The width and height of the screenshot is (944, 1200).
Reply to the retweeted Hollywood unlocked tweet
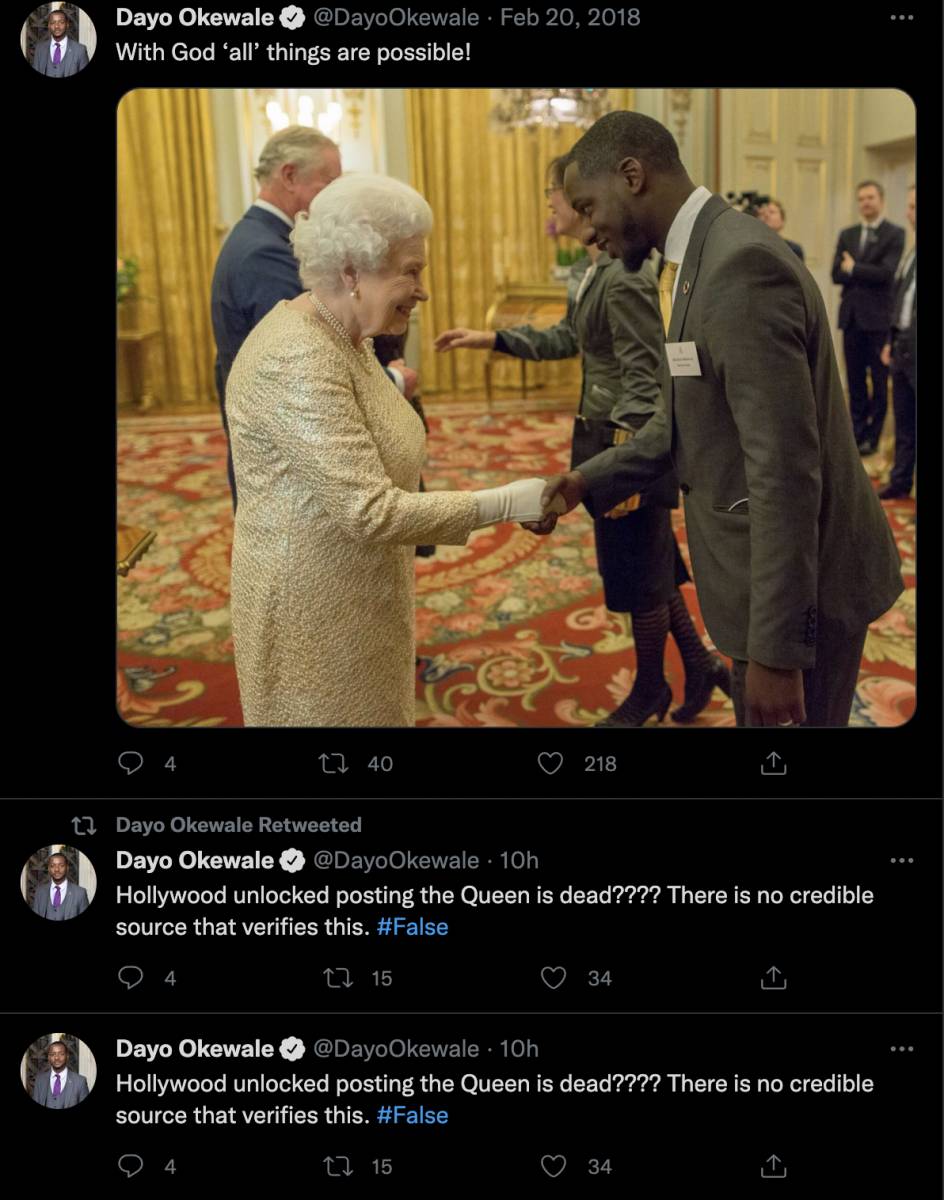(131, 978)
